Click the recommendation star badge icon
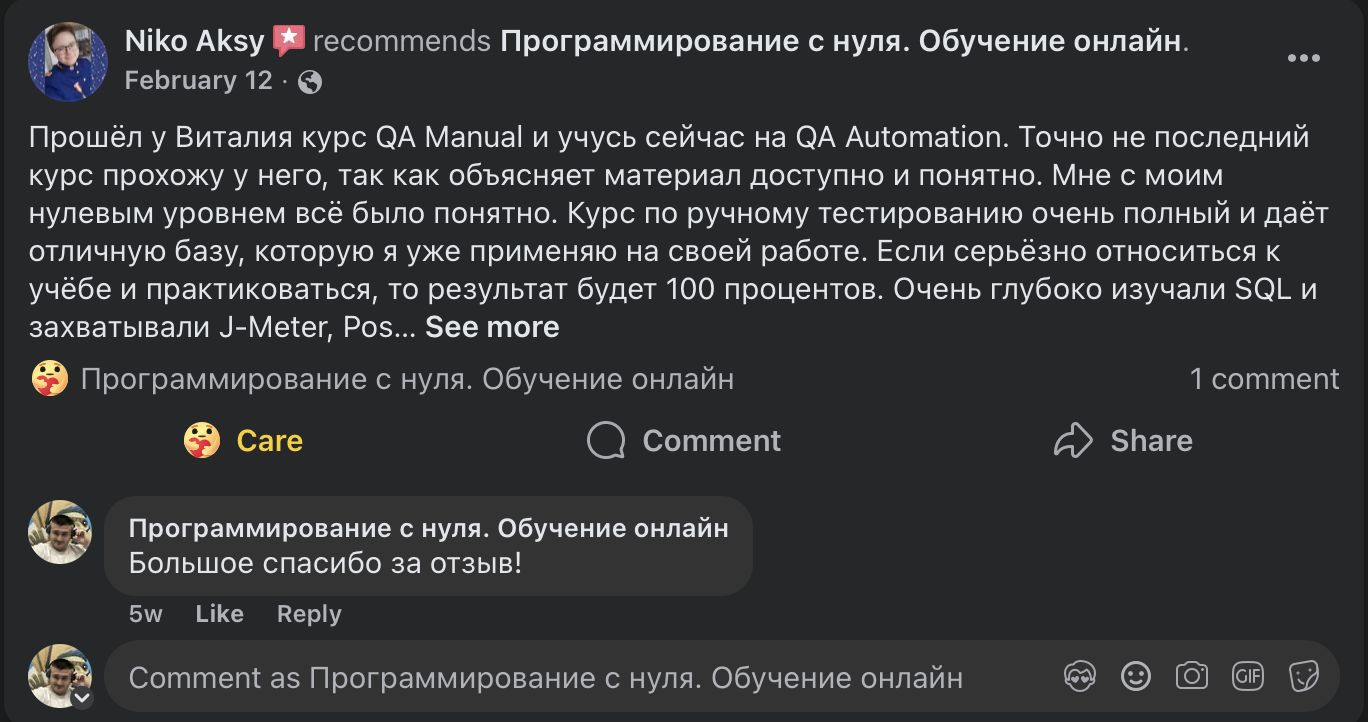This screenshot has width=1368, height=722. (289, 41)
